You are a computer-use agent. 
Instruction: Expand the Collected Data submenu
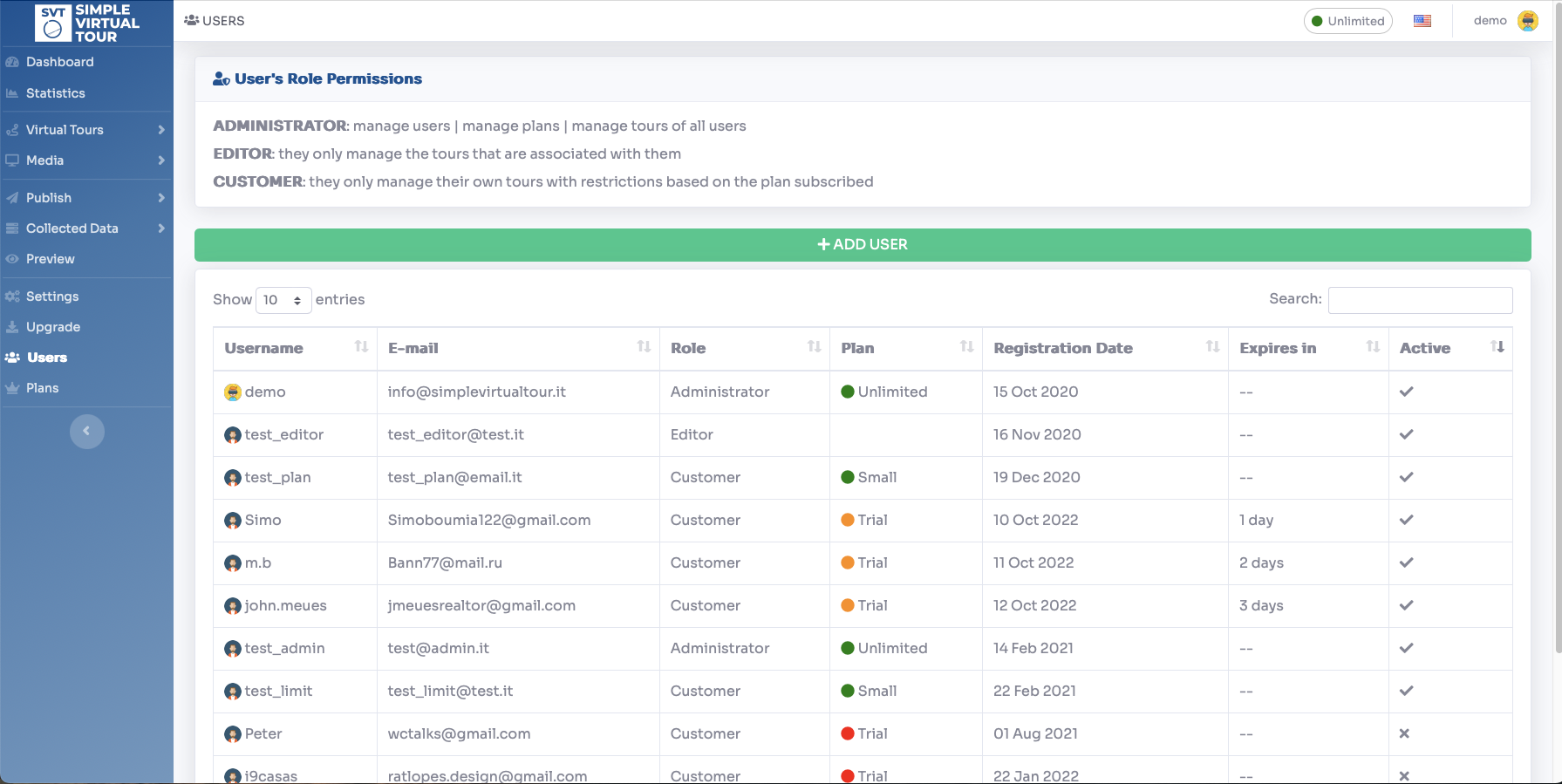[161, 228]
